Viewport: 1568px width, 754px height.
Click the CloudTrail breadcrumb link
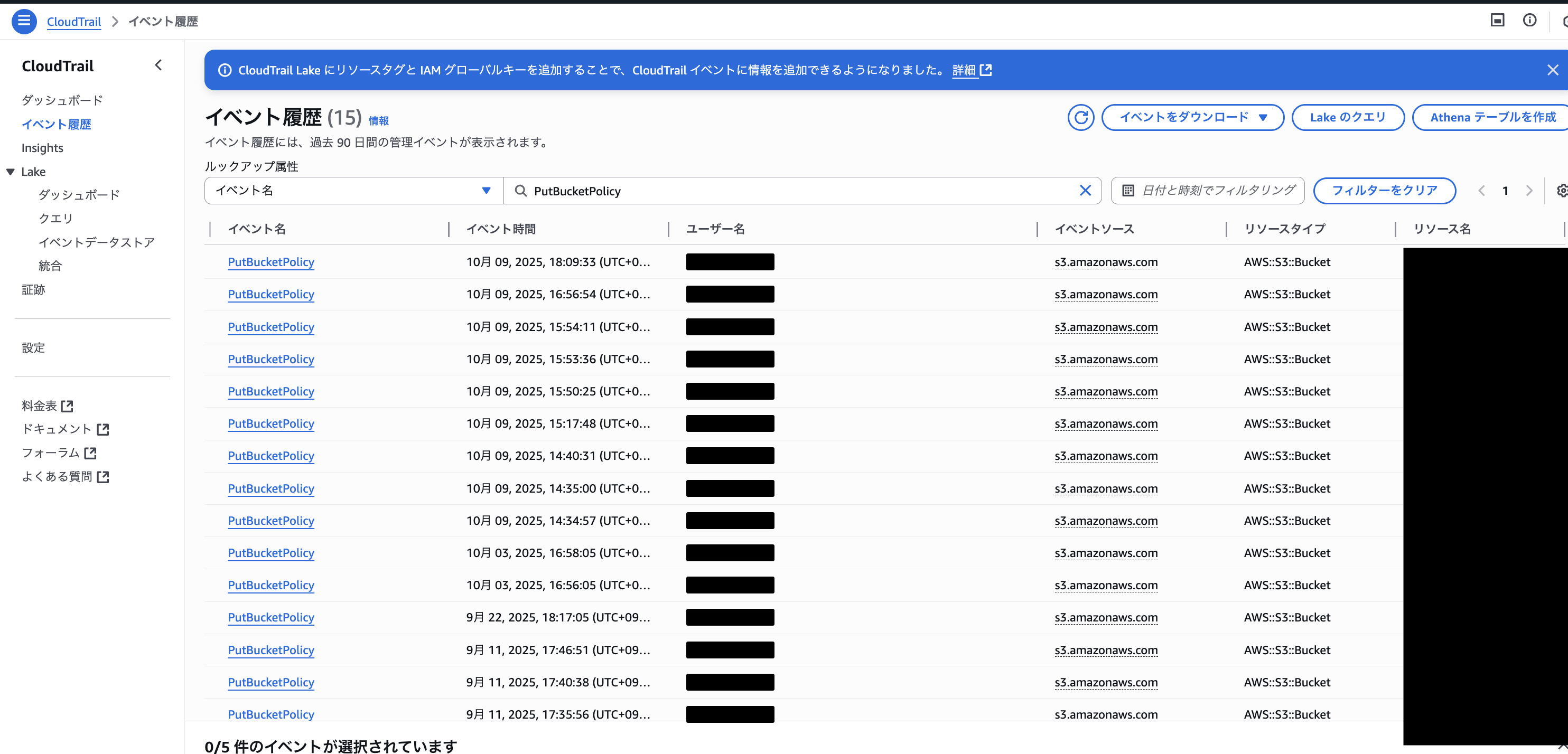point(73,21)
